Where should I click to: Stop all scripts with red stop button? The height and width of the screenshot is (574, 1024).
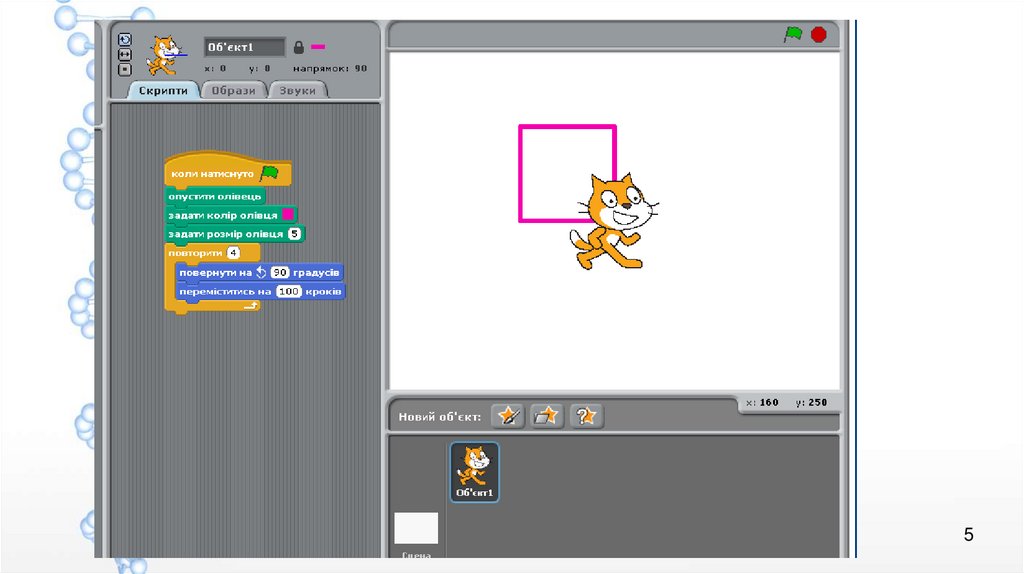coord(818,35)
